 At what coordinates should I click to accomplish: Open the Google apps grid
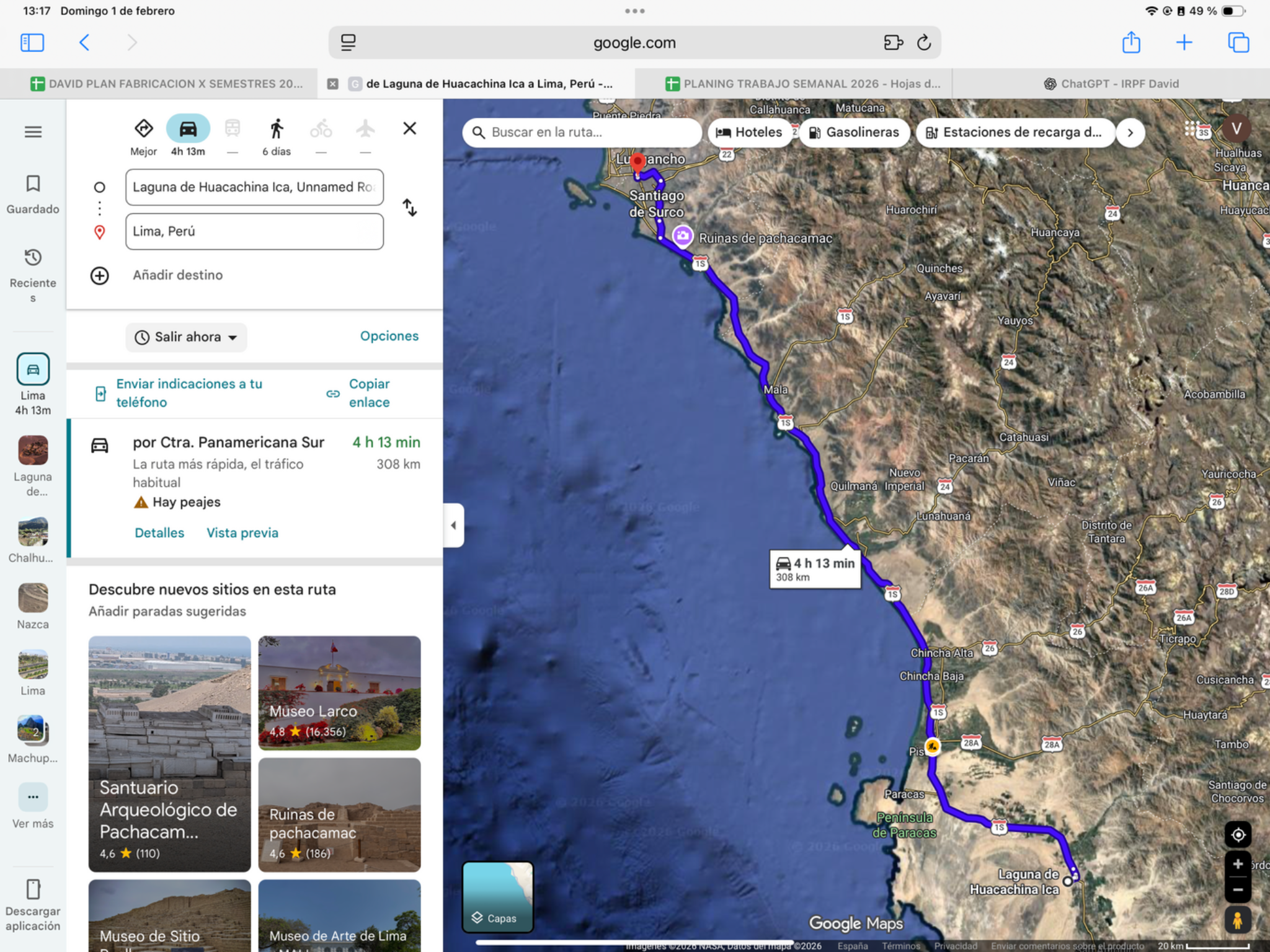tap(1191, 129)
